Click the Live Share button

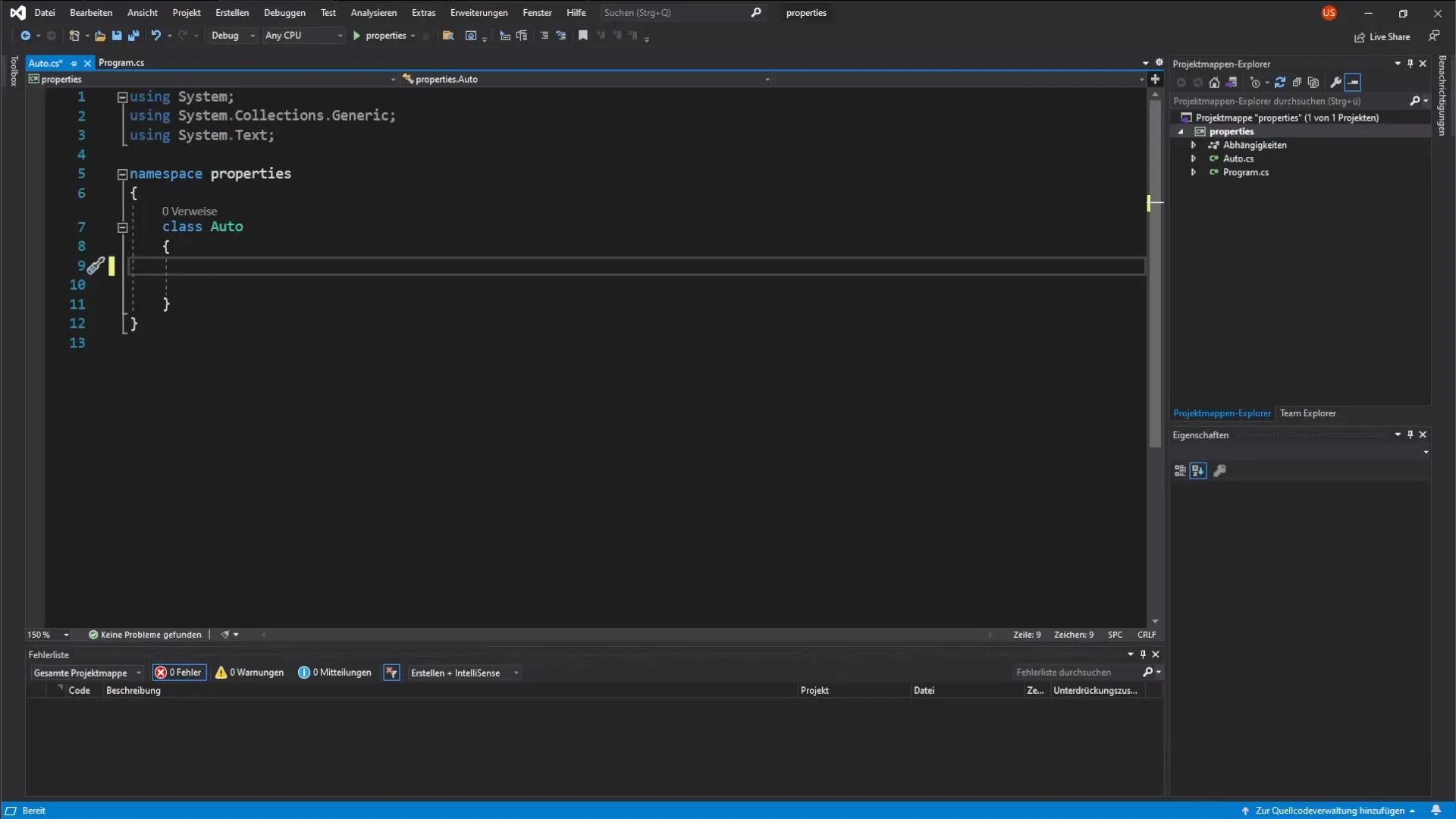click(1382, 37)
